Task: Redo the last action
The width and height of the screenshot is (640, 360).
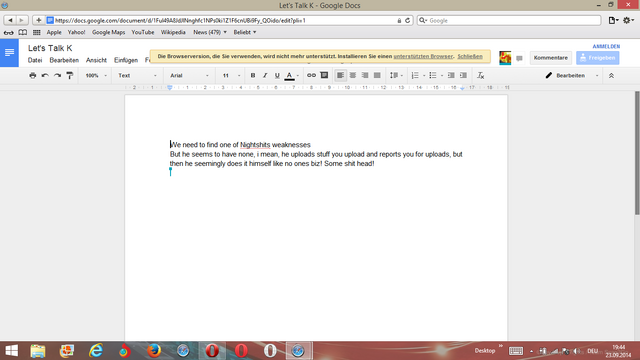Action: point(58,76)
